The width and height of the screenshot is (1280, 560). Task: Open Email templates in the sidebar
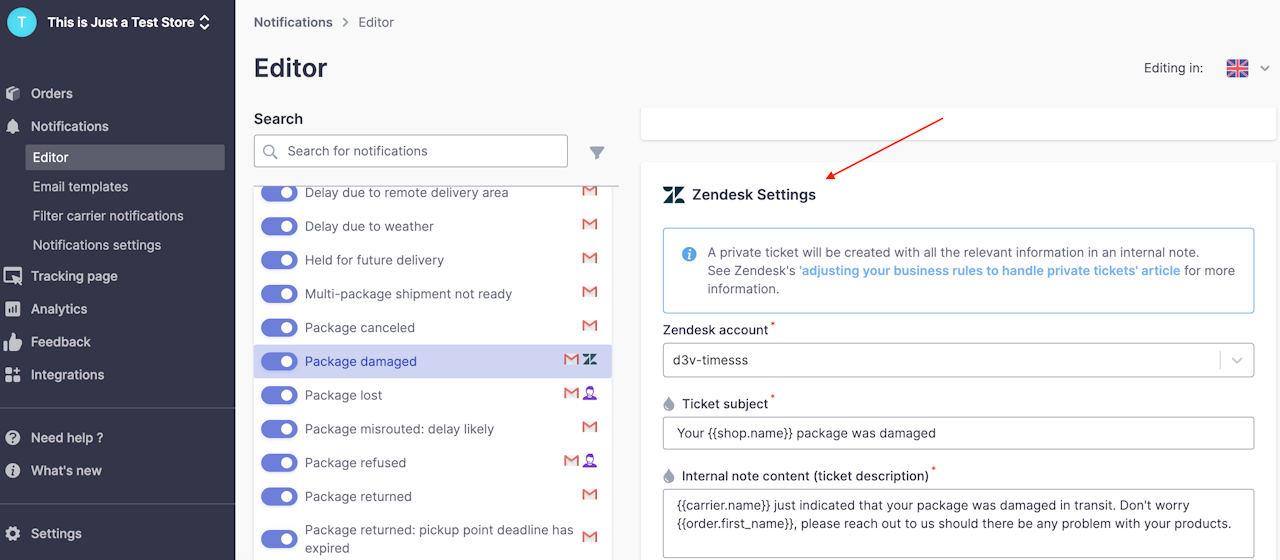coord(80,187)
